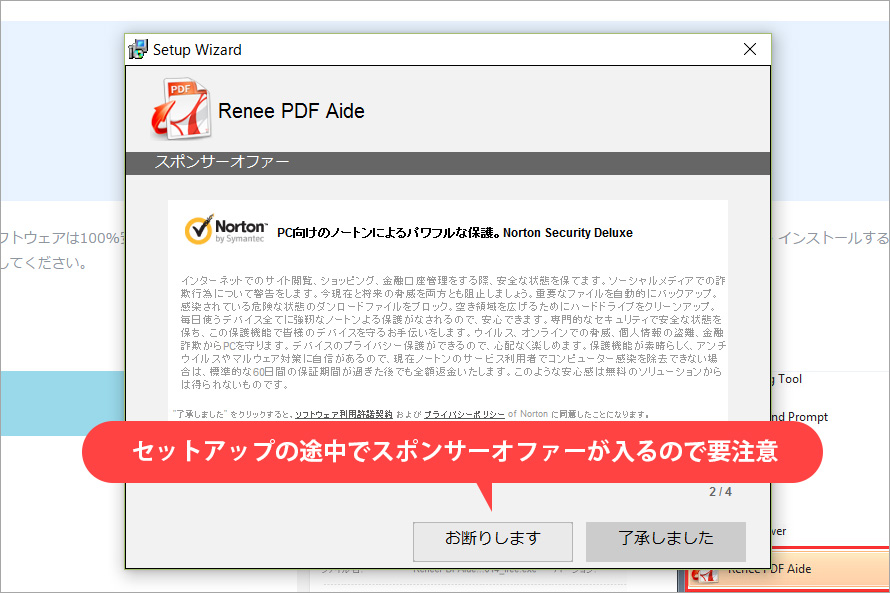
Task: Click the スポンサーオファー header text
Action: click(222, 162)
